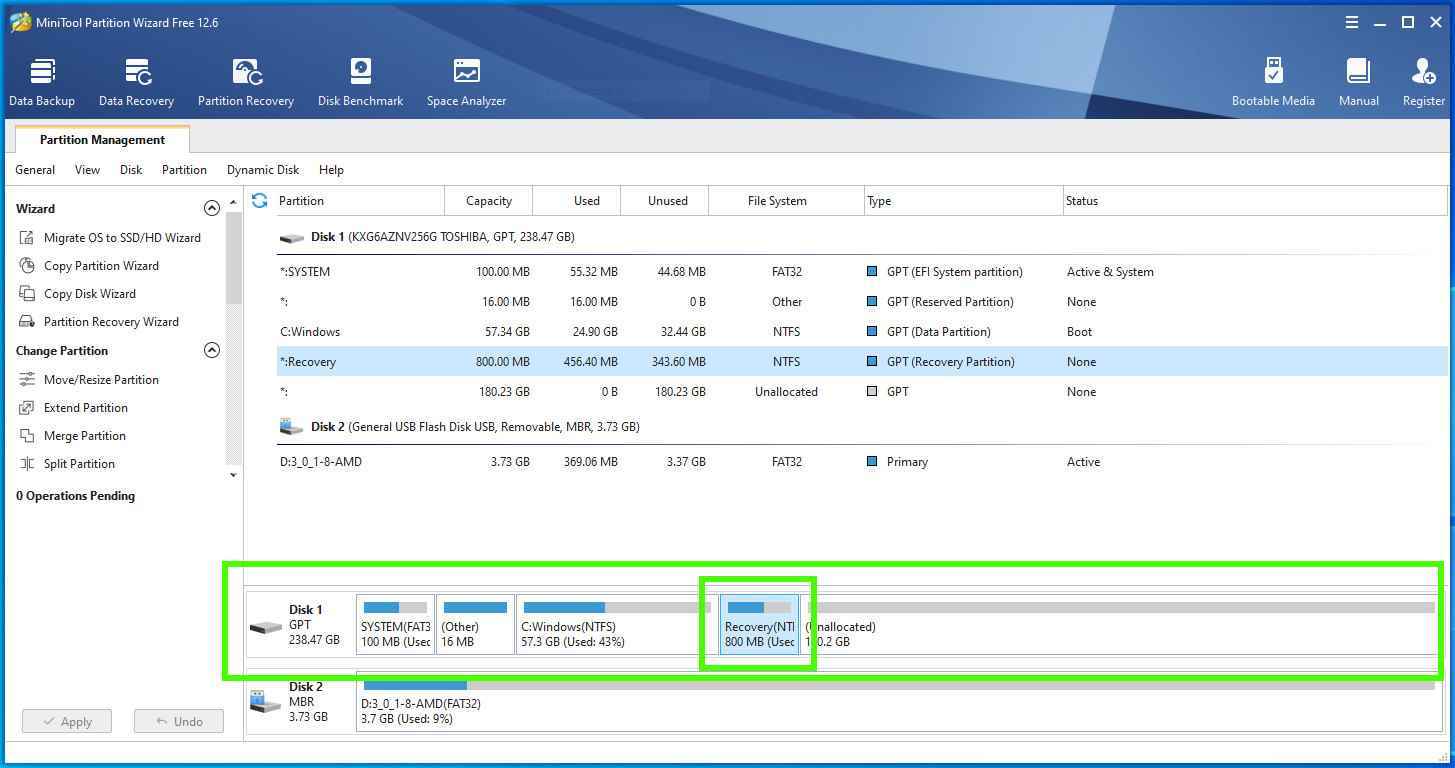This screenshot has width=1455, height=768.
Task: Select D:3_0_1-8-AMD(FAT32) block in disk map
Action: click(x=898, y=703)
